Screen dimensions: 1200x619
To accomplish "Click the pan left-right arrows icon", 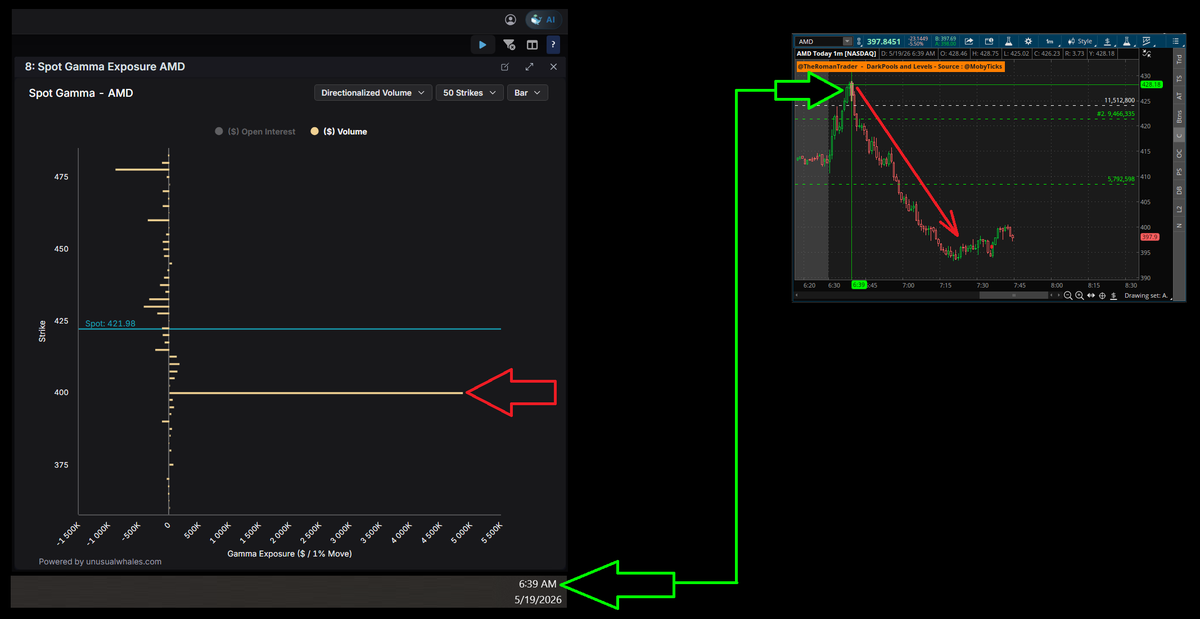I will (x=1091, y=296).
